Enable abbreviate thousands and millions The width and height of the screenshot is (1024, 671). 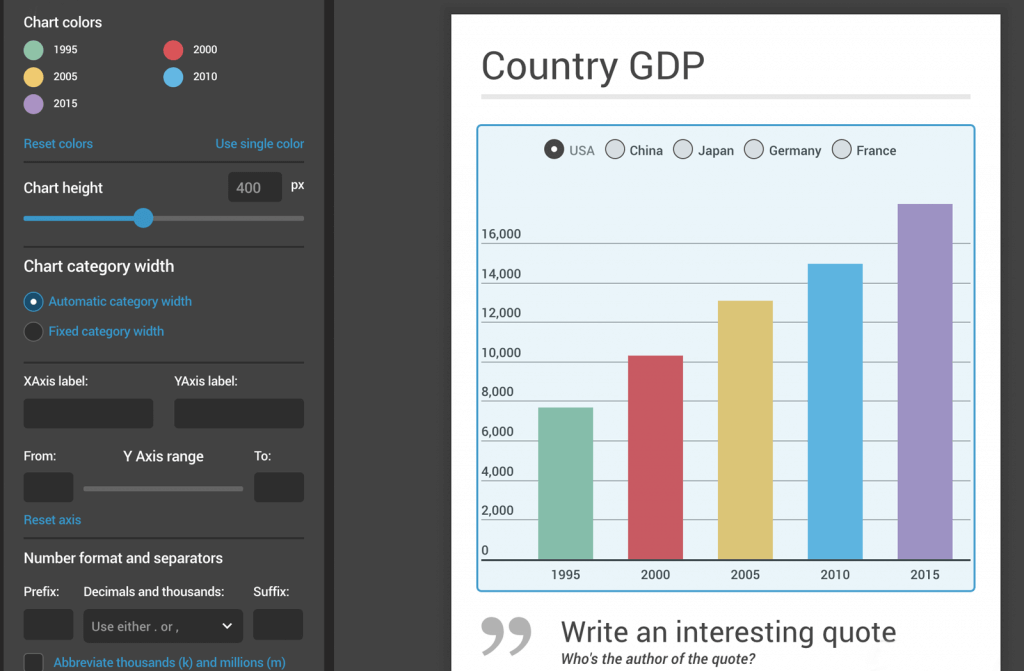pos(33,661)
